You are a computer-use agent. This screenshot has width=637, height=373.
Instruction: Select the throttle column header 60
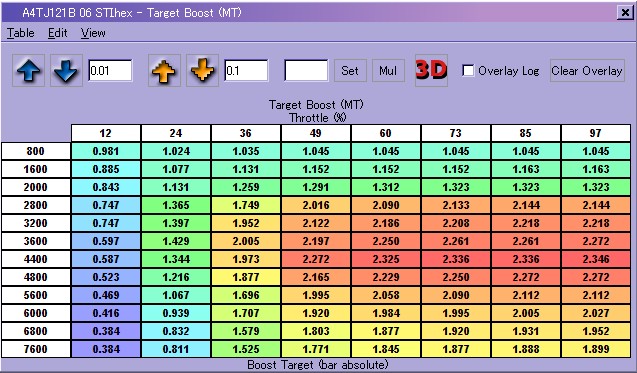pos(386,133)
